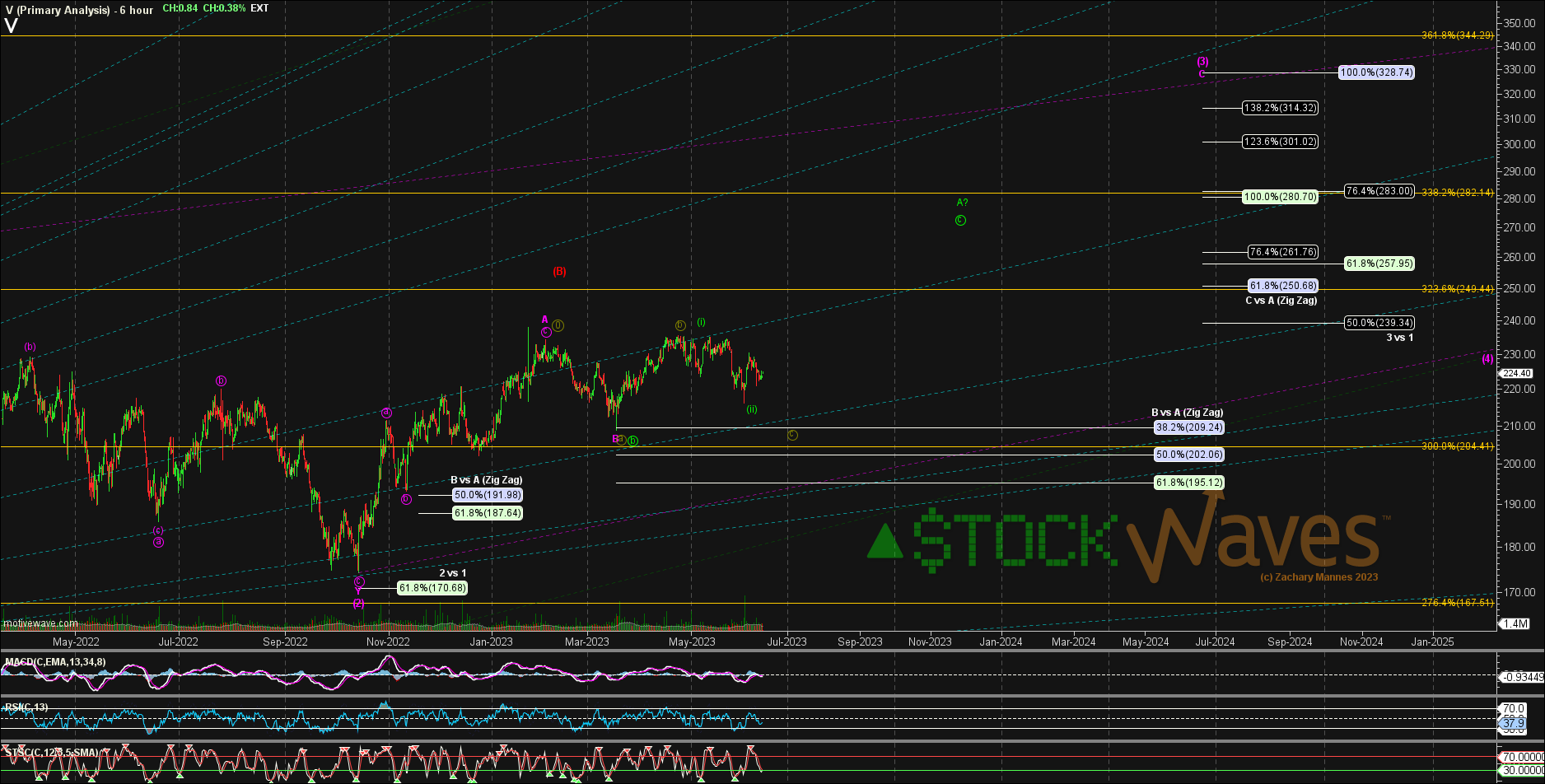Select the "3 vs 1" annotation
The width and height of the screenshot is (1545, 784).
tap(1399, 338)
